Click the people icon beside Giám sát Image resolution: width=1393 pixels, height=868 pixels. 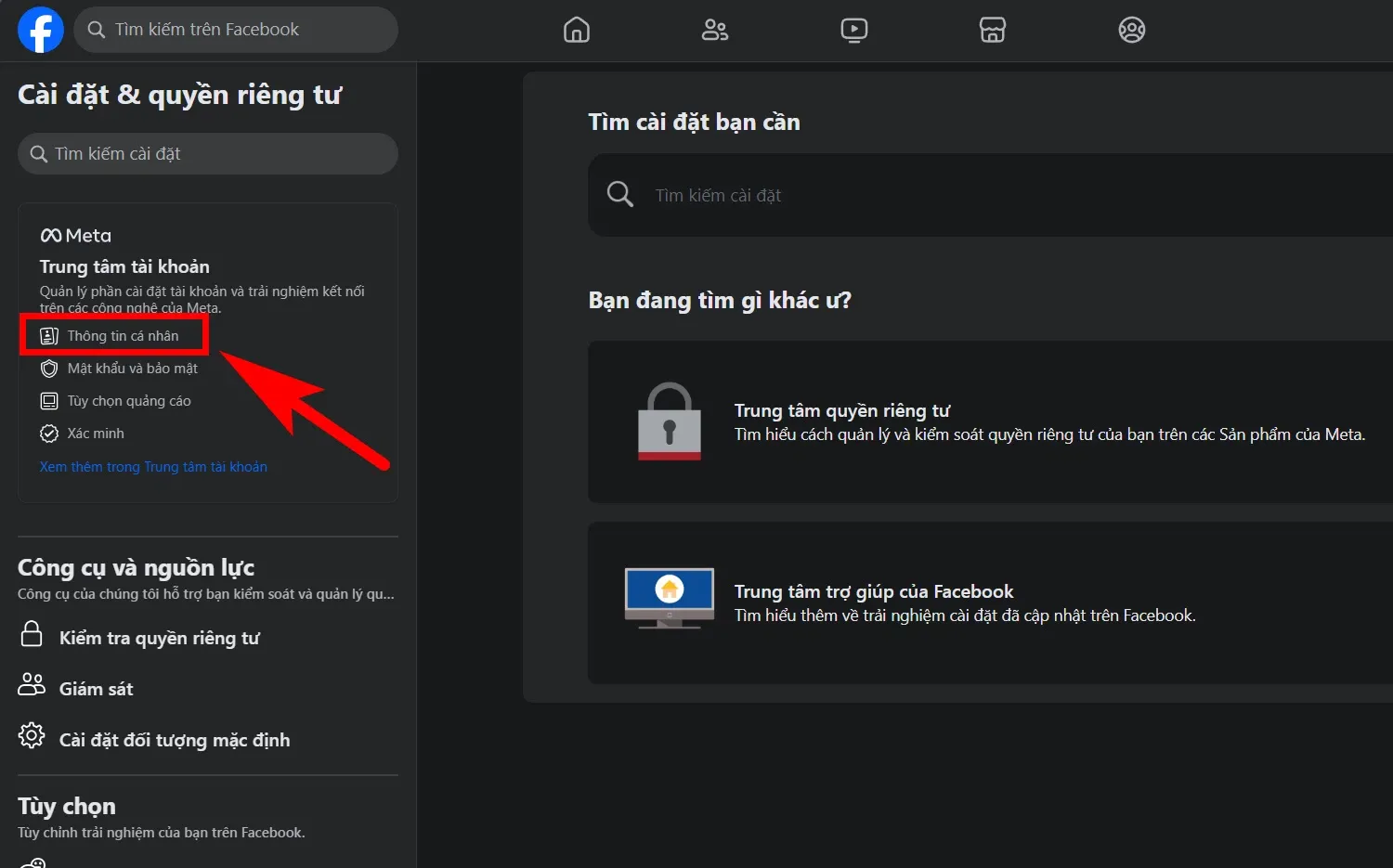[32, 685]
